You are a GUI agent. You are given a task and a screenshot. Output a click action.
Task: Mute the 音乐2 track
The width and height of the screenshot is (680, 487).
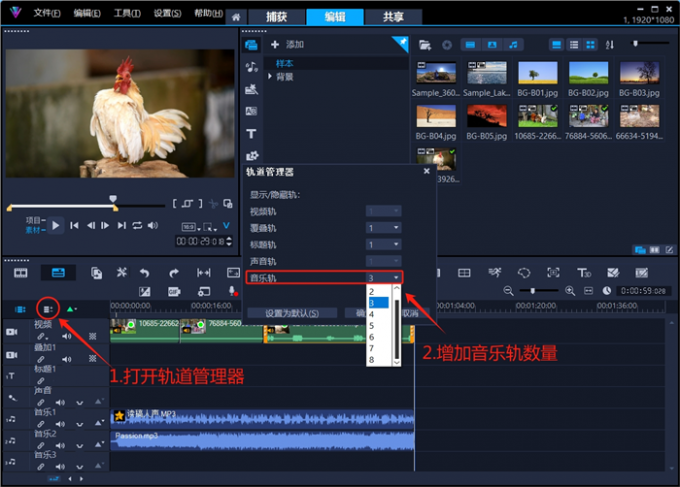(60, 445)
